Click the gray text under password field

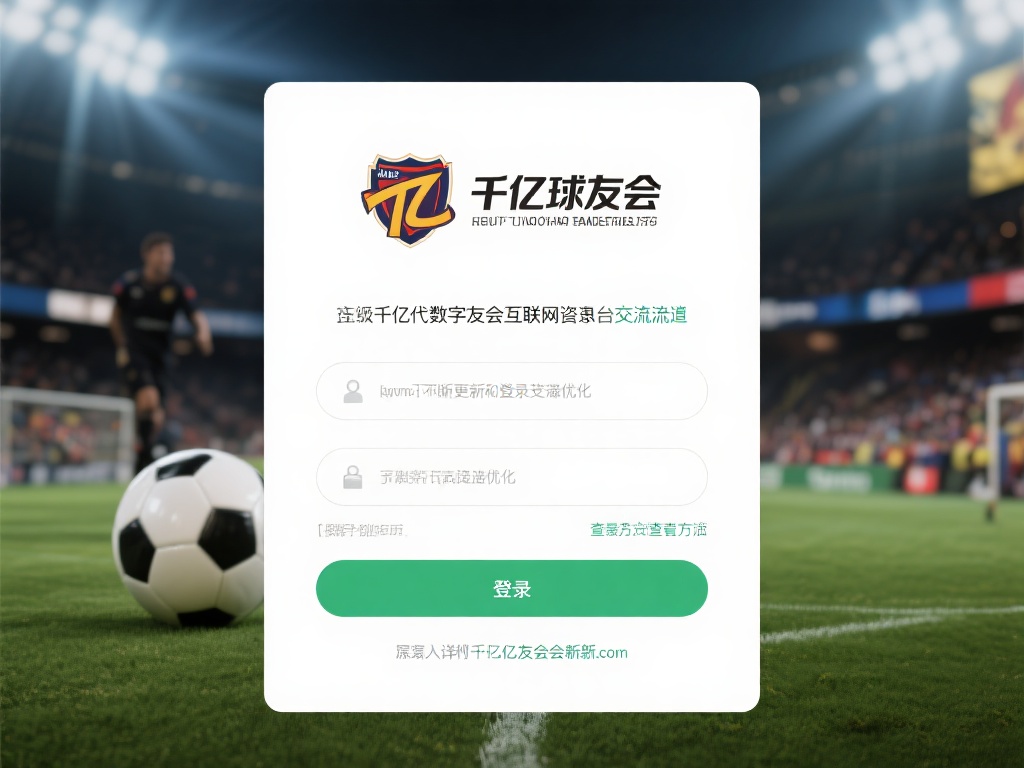coord(362,530)
